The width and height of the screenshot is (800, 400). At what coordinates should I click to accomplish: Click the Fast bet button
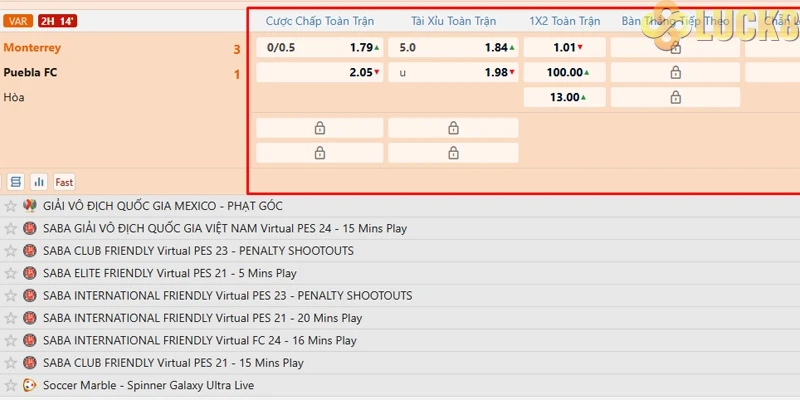coord(64,182)
